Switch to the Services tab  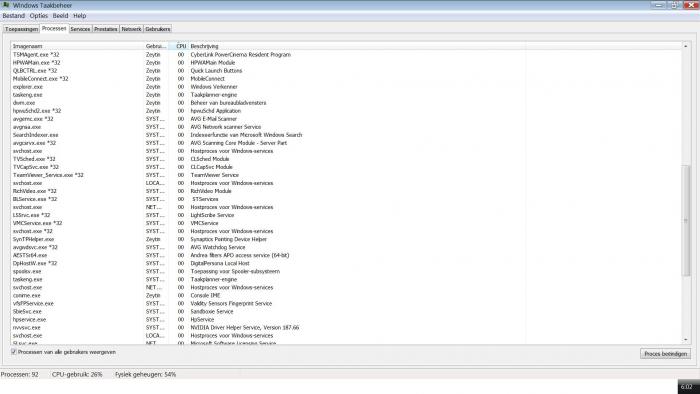(80, 29)
